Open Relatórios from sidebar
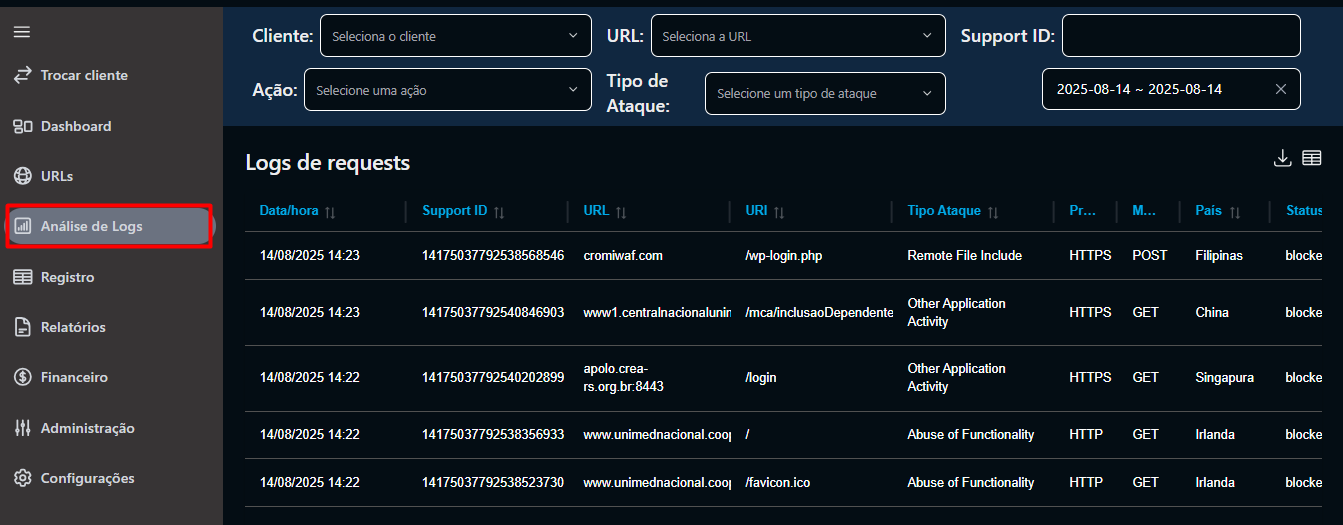The image size is (1343, 525). coord(73,327)
